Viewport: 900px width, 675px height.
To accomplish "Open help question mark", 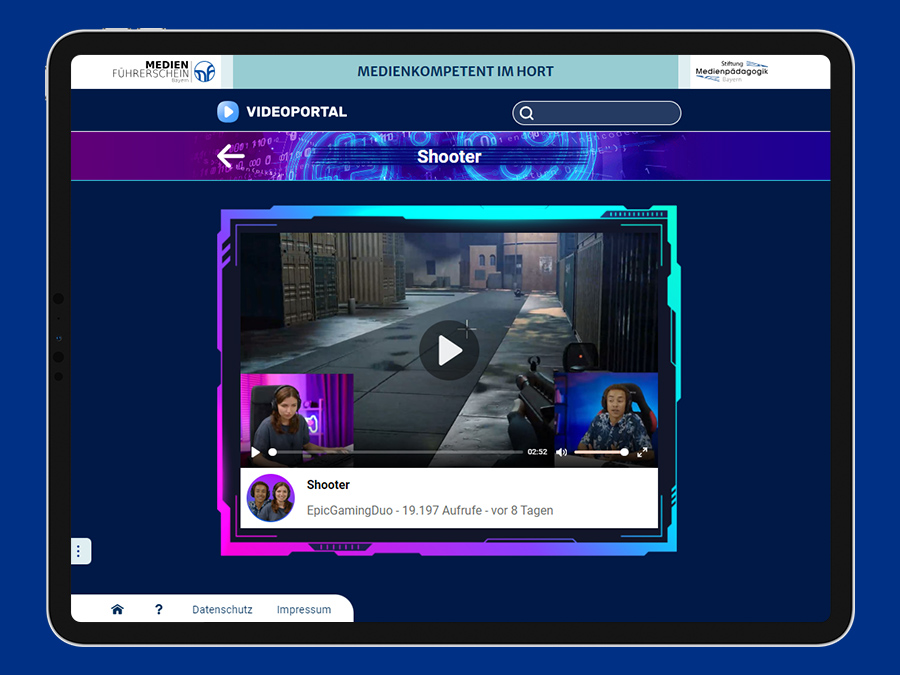I will pyautogui.click(x=159, y=610).
